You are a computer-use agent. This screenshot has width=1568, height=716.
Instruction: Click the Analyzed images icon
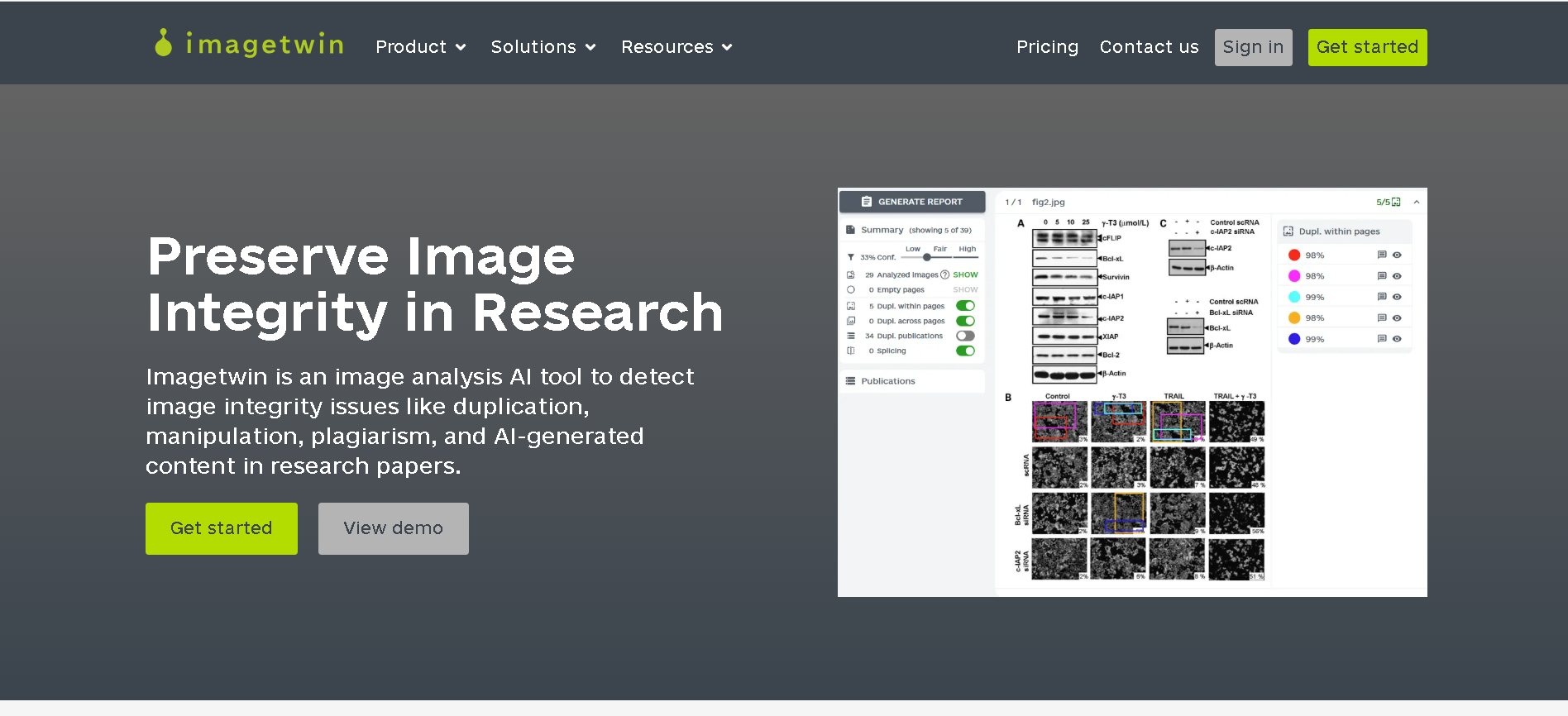tap(850, 274)
